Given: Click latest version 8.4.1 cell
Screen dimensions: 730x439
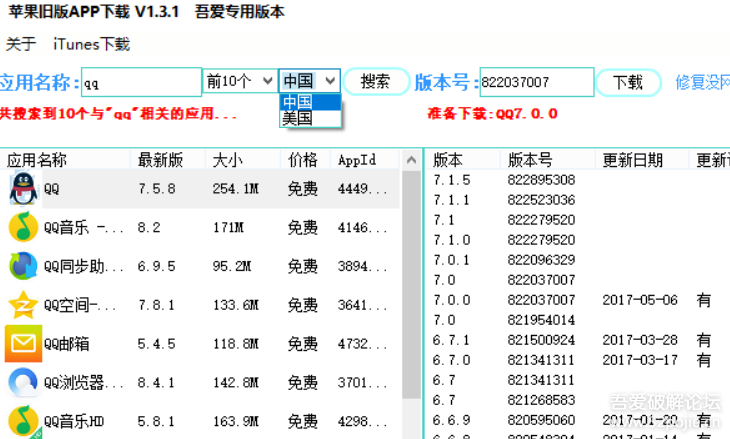Looking at the screenshot, I should pyautogui.click(x=156, y=383).
